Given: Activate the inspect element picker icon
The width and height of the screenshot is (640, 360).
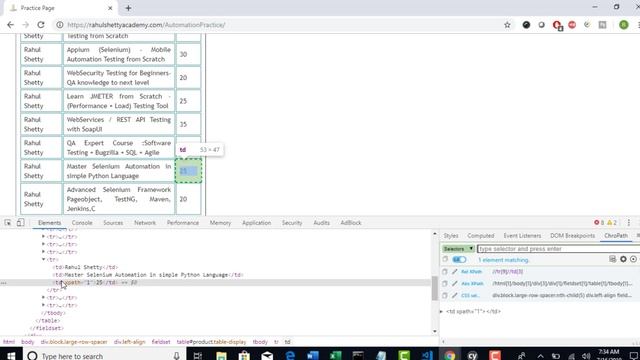Looking at the screenshot, I should [8, 222].
